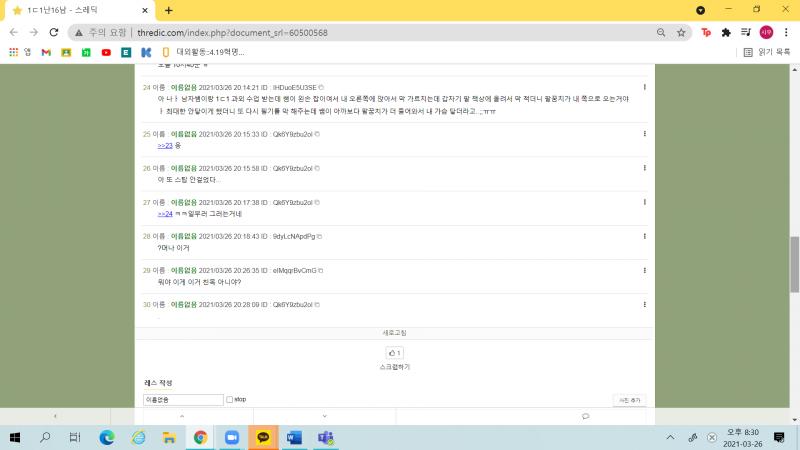The image size is (800, 450).
Task: Click the comment bubble icon in bottom bar
Action: (x=586, y=416)
